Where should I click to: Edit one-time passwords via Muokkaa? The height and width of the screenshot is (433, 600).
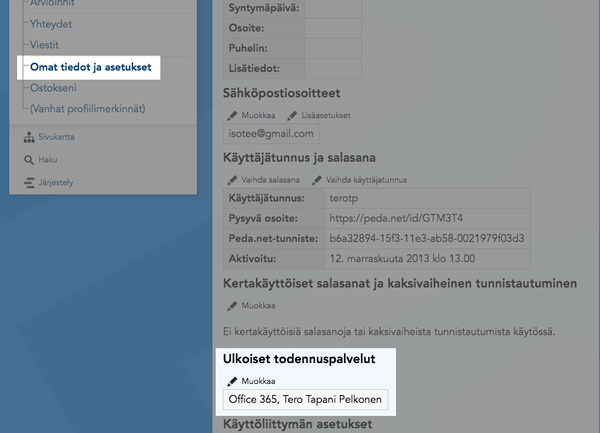(x=233, y=305)
